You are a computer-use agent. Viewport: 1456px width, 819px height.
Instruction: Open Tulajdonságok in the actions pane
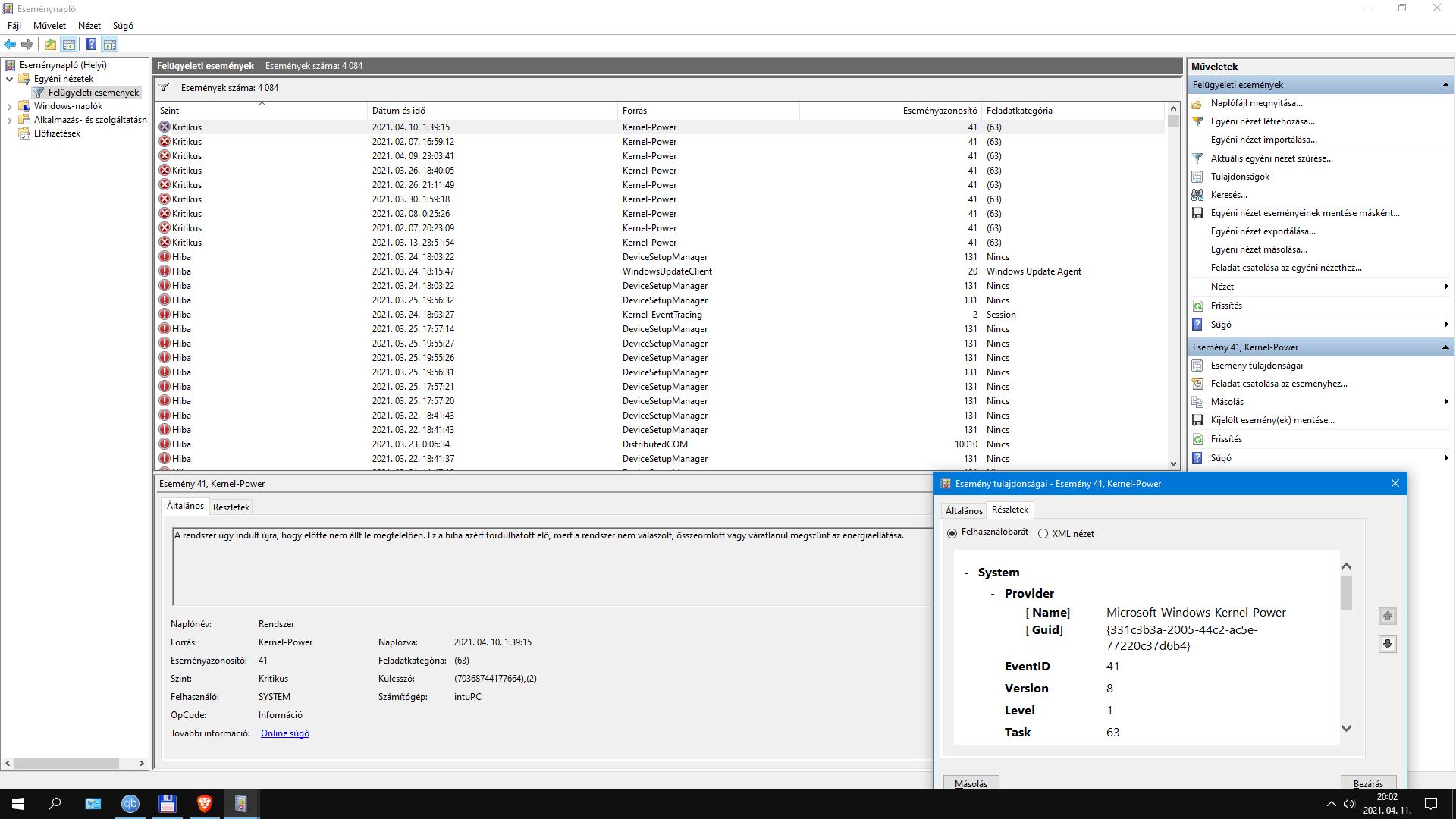[x=1240, y=177]
